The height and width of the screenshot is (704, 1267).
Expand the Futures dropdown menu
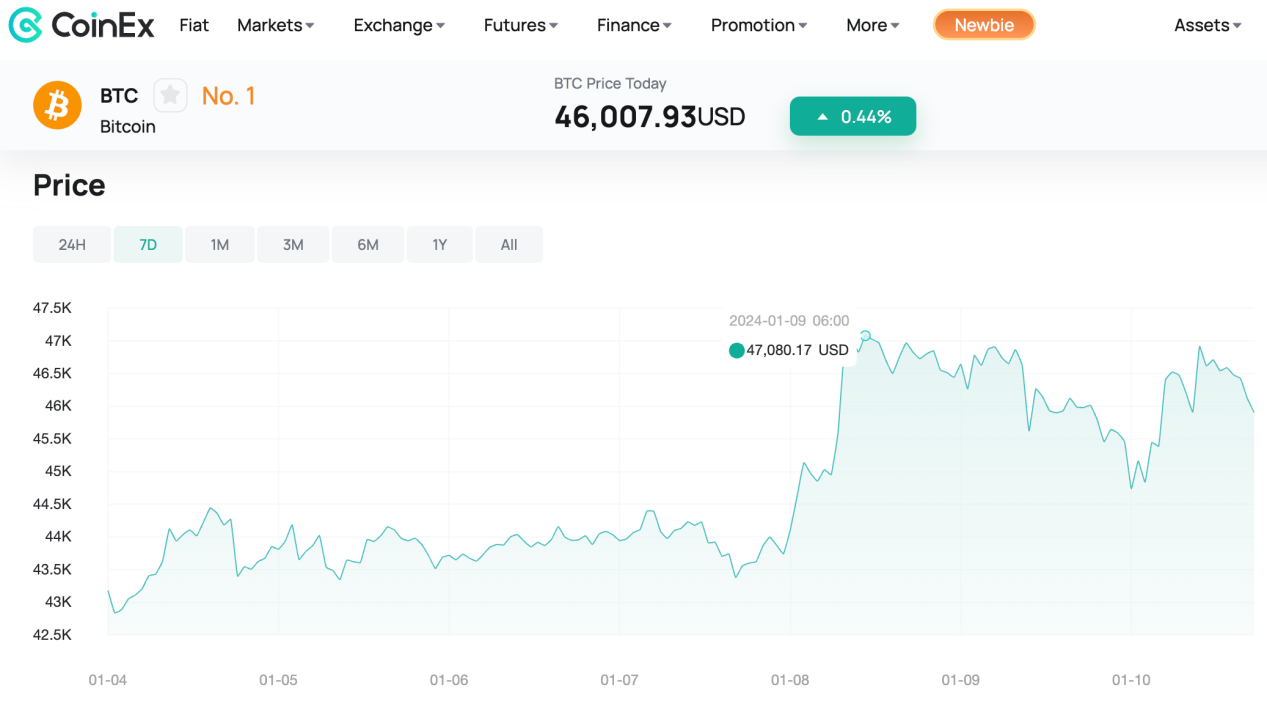(x=520, y=25)
